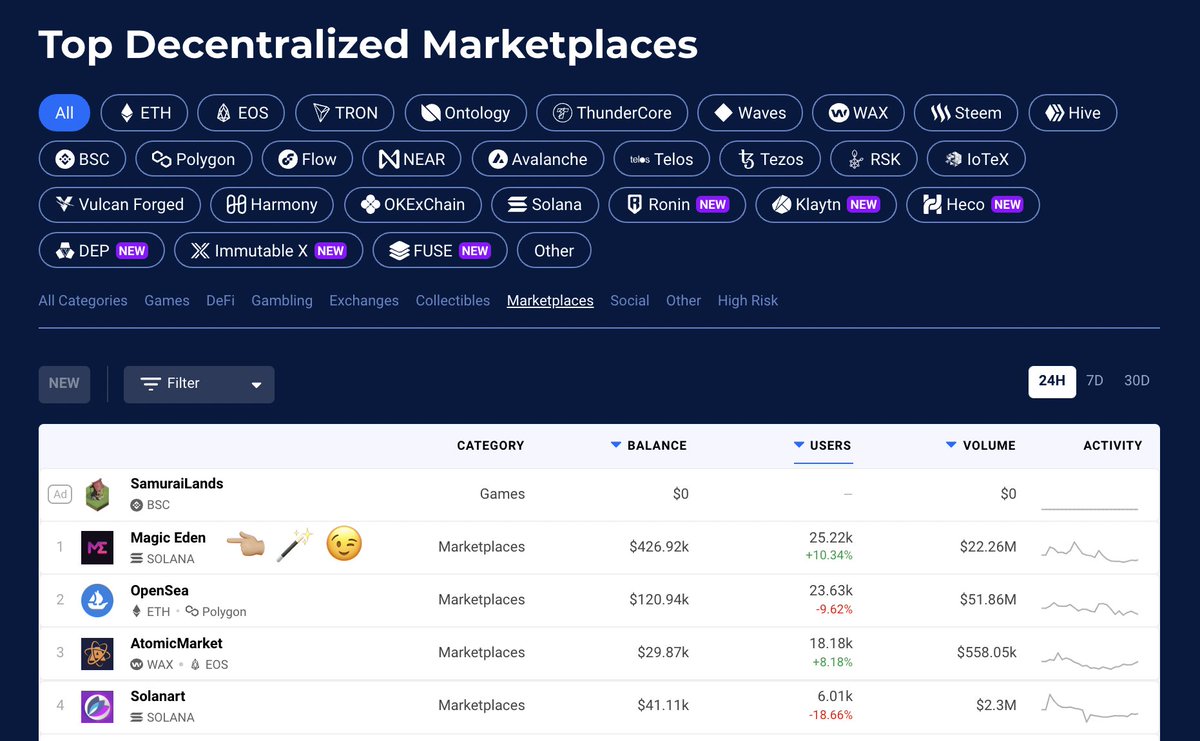
Task: Open the Other category tab
Action: pos(684,300)
